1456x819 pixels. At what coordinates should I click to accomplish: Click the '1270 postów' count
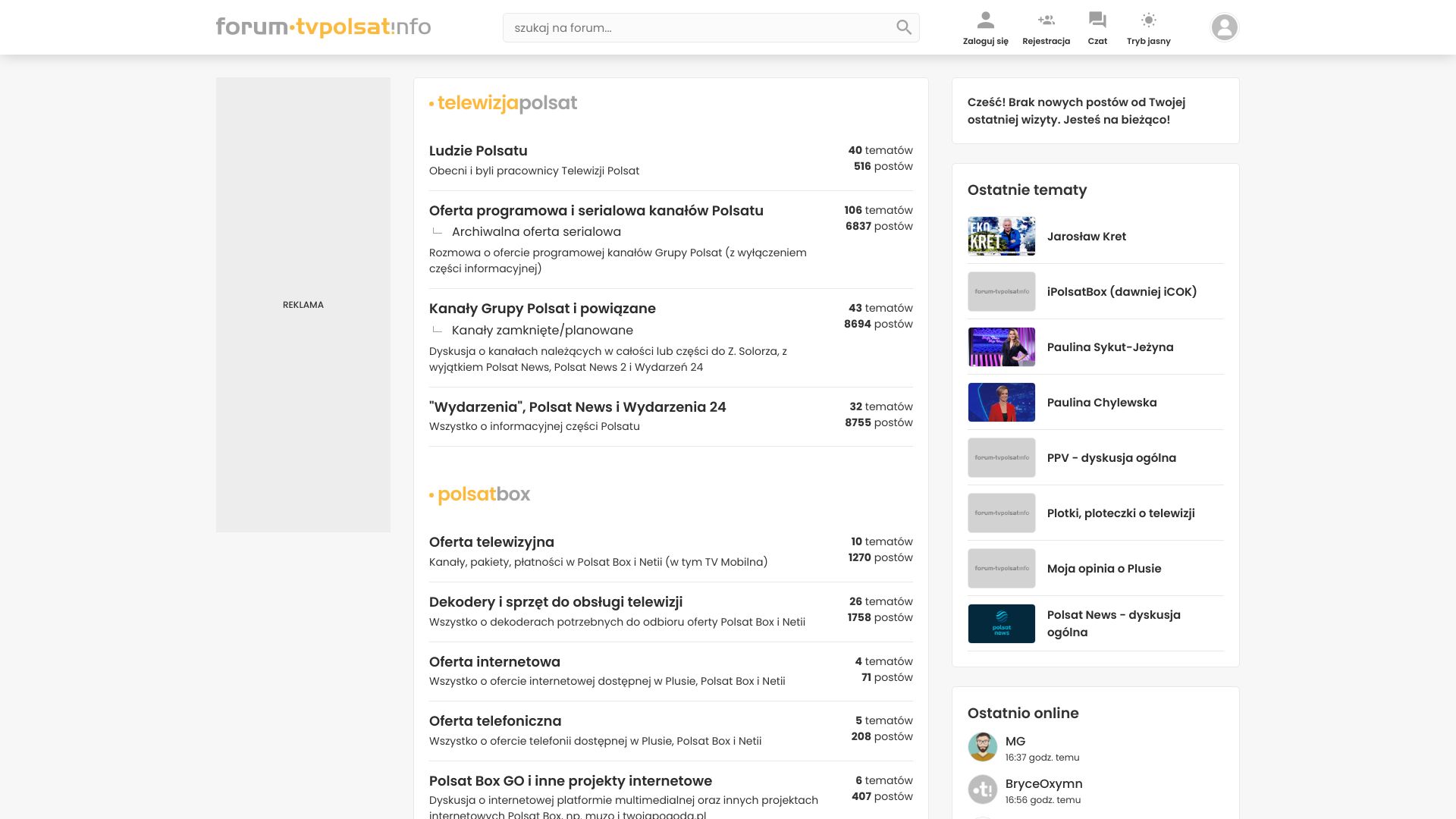(880, 558)
